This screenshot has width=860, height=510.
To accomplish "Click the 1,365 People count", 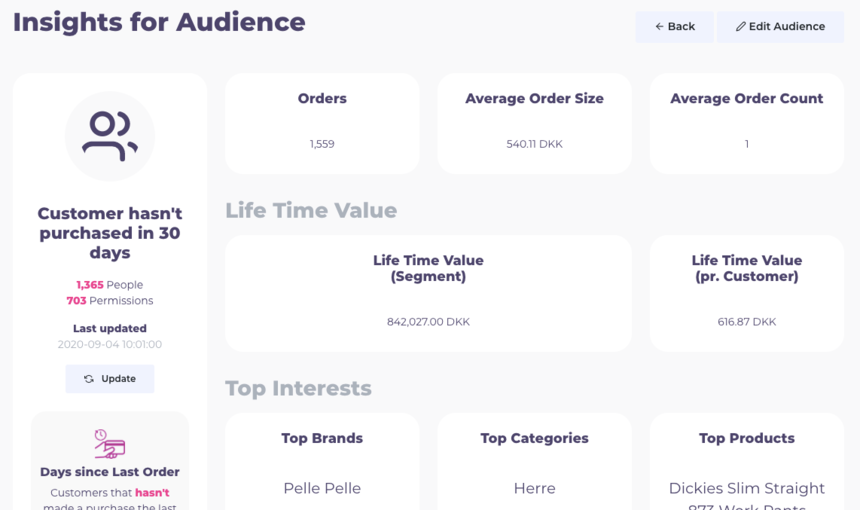I will (110, 285).
